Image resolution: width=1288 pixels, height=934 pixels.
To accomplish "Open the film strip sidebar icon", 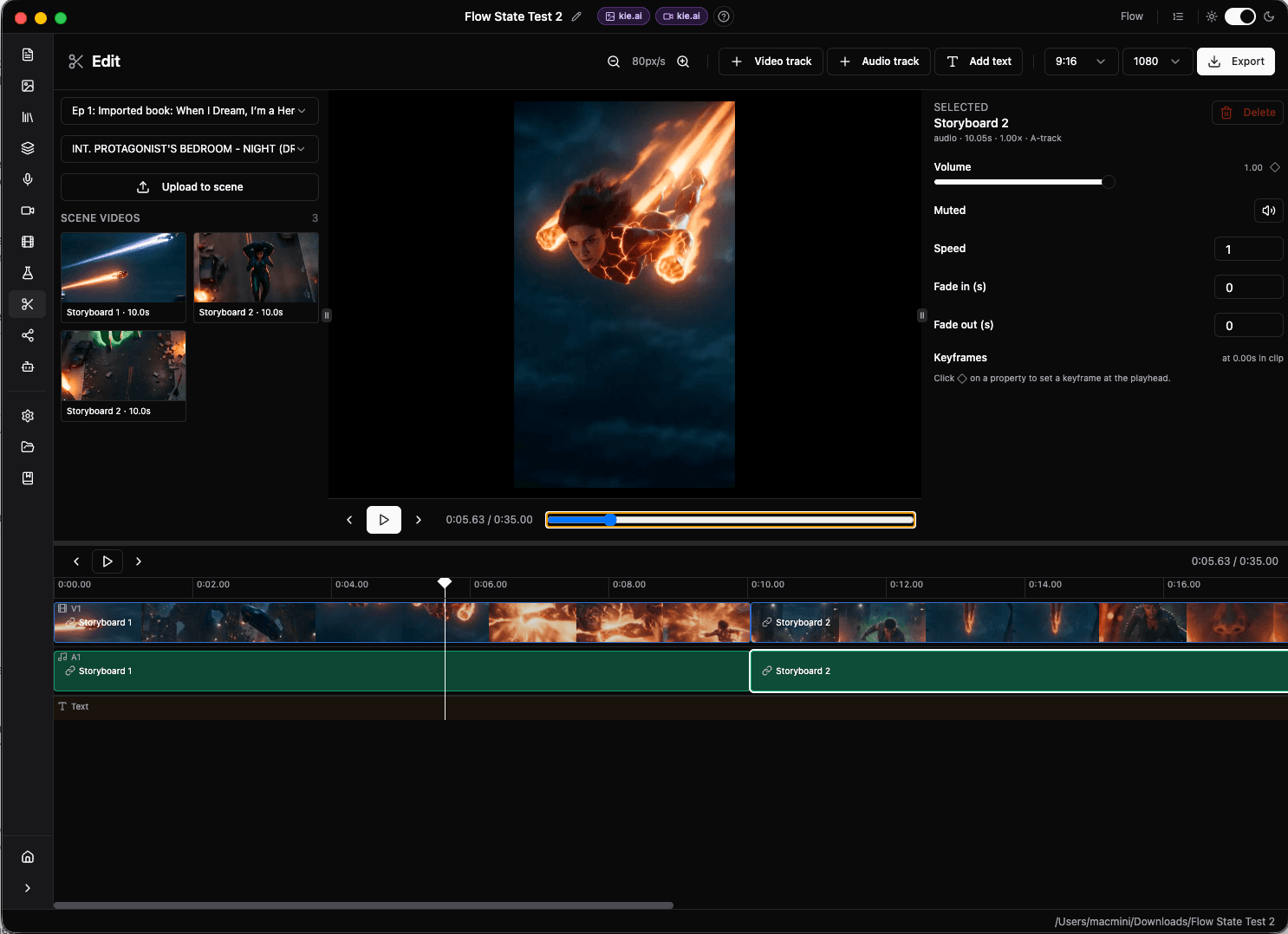I will [x=28, y=242].
